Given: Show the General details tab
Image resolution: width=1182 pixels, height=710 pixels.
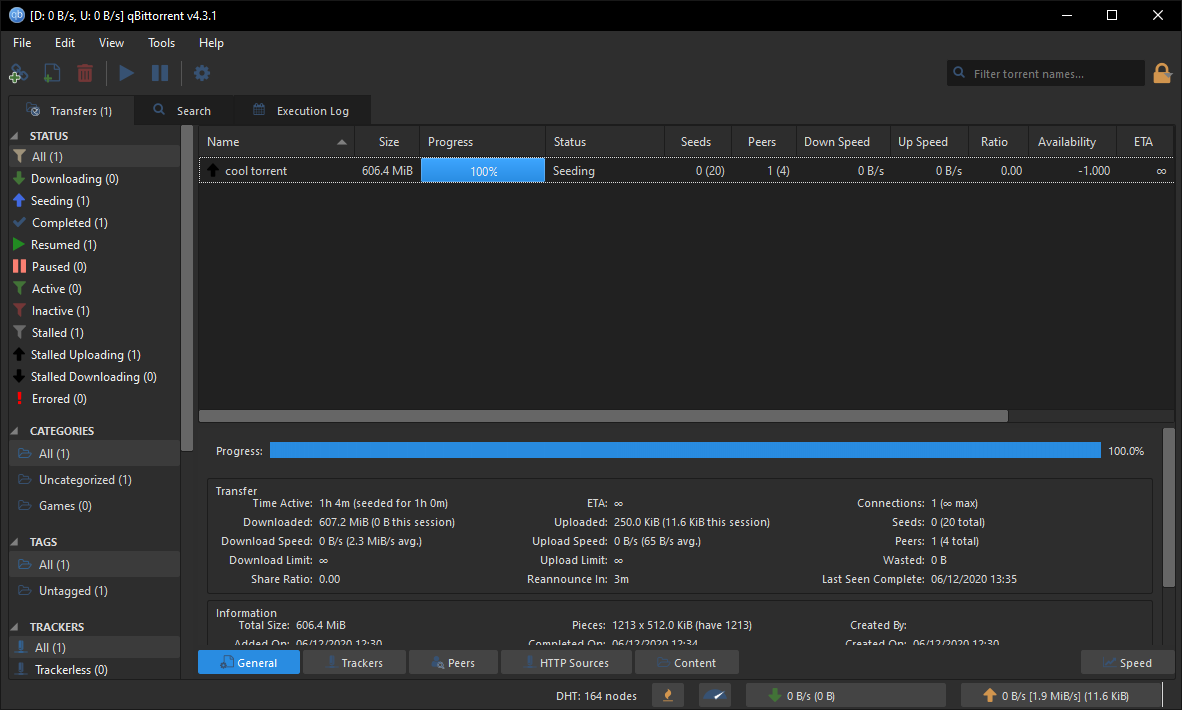Looking at the screenshot, I should click(249, 663).
